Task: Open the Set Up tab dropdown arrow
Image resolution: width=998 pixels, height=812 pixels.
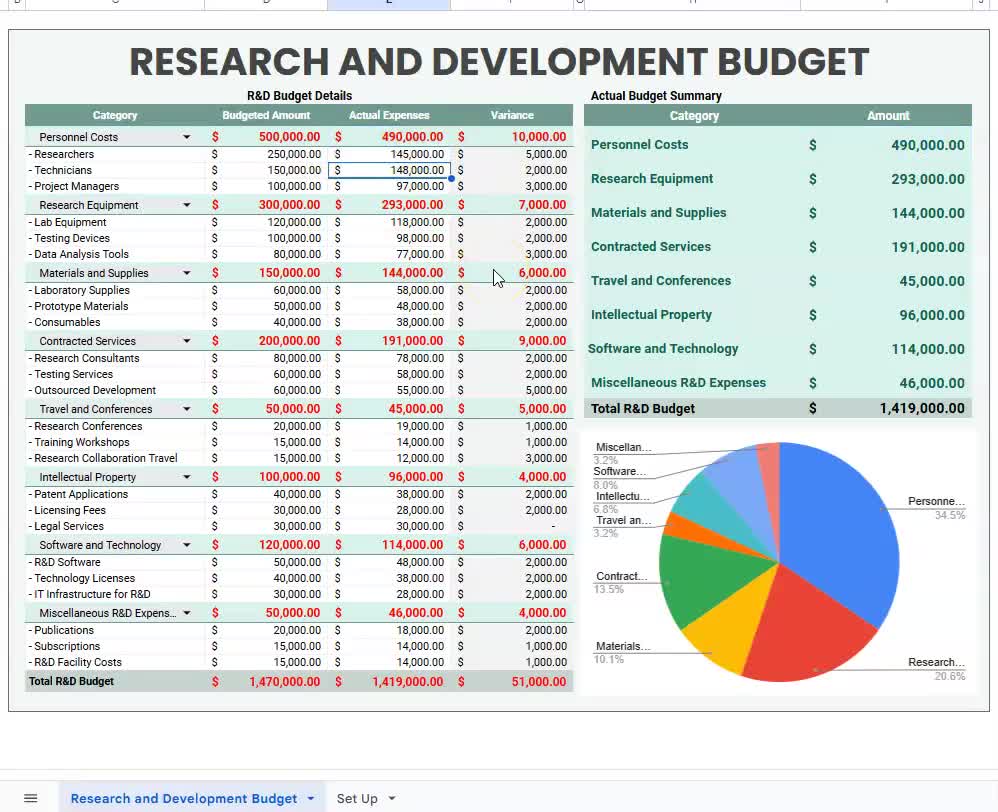Action: pyautogui.click(x=390, y=798)
